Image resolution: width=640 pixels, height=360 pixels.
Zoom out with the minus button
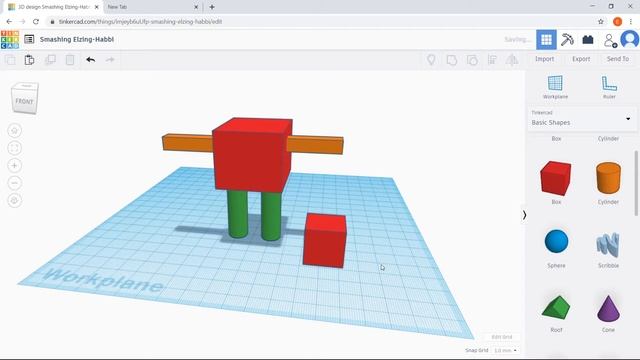[15, 183]
